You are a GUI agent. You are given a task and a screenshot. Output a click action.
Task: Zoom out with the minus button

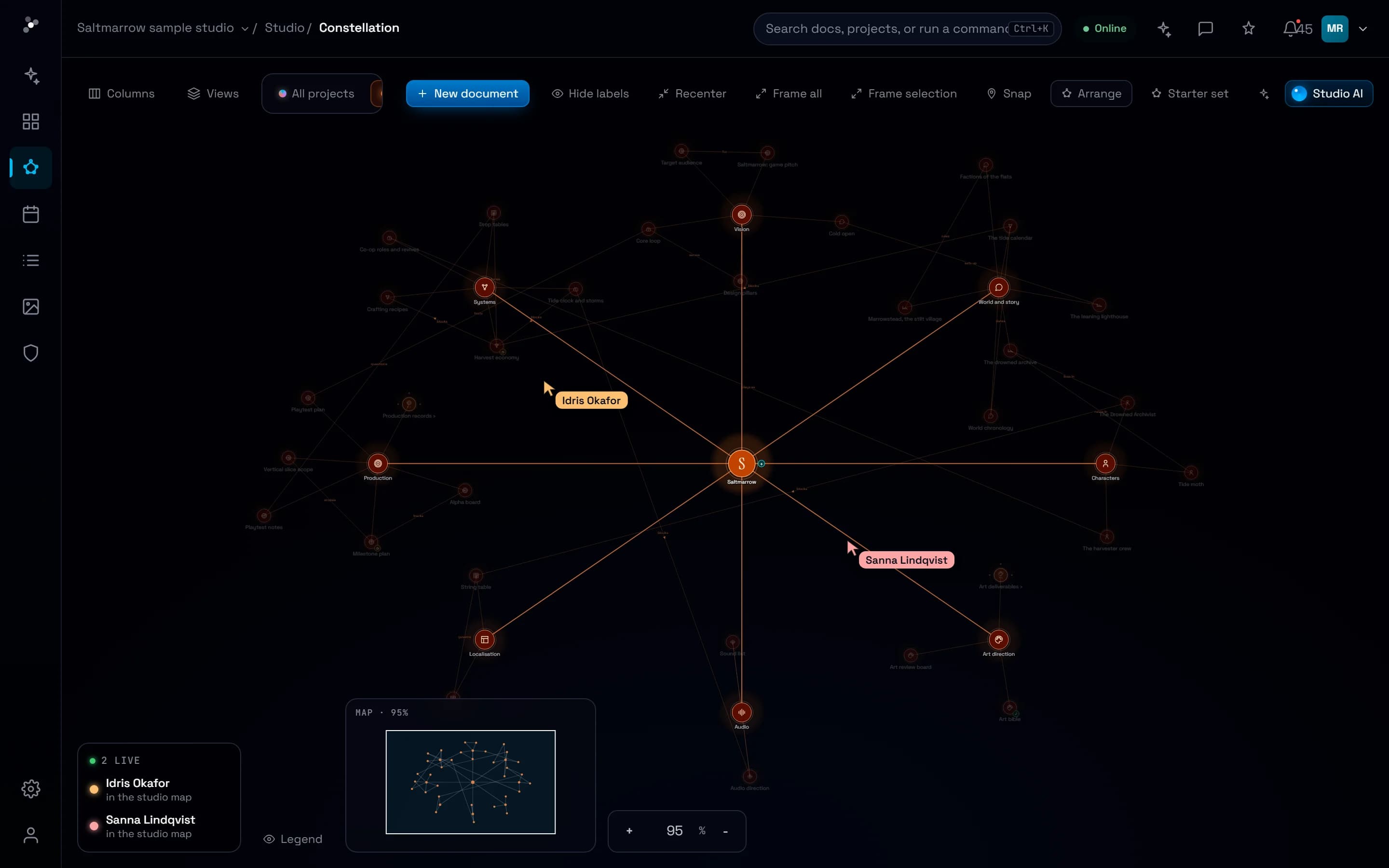pos(725,831)
